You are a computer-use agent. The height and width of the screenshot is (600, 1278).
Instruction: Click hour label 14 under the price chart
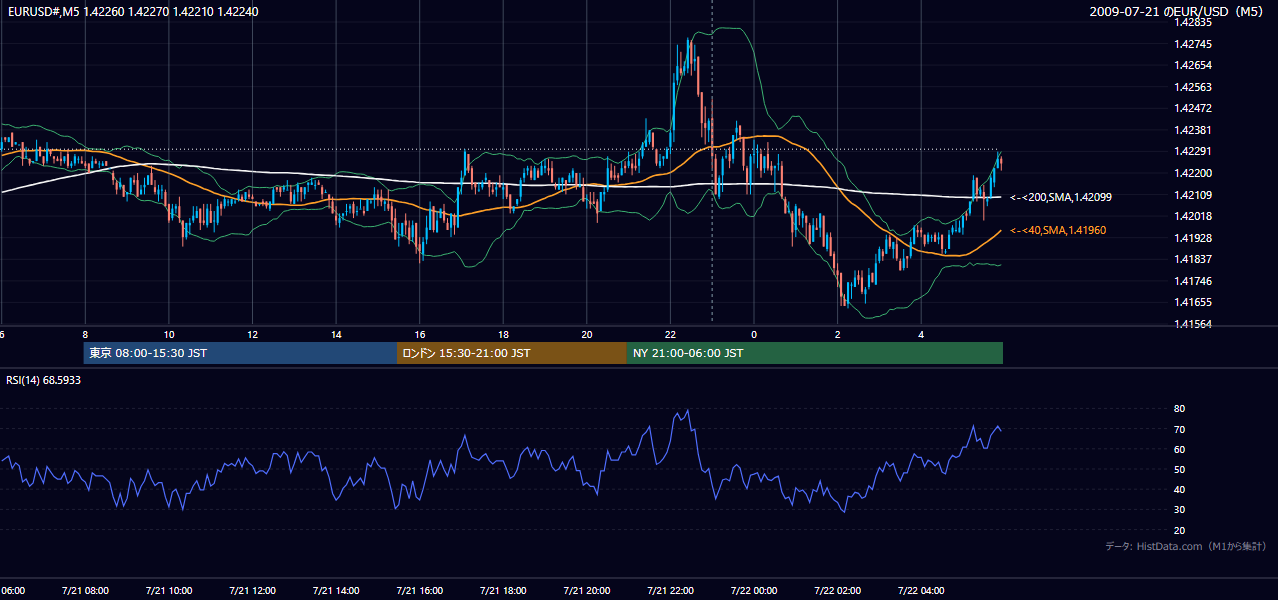pyautogui.click(x=336, y=335)
